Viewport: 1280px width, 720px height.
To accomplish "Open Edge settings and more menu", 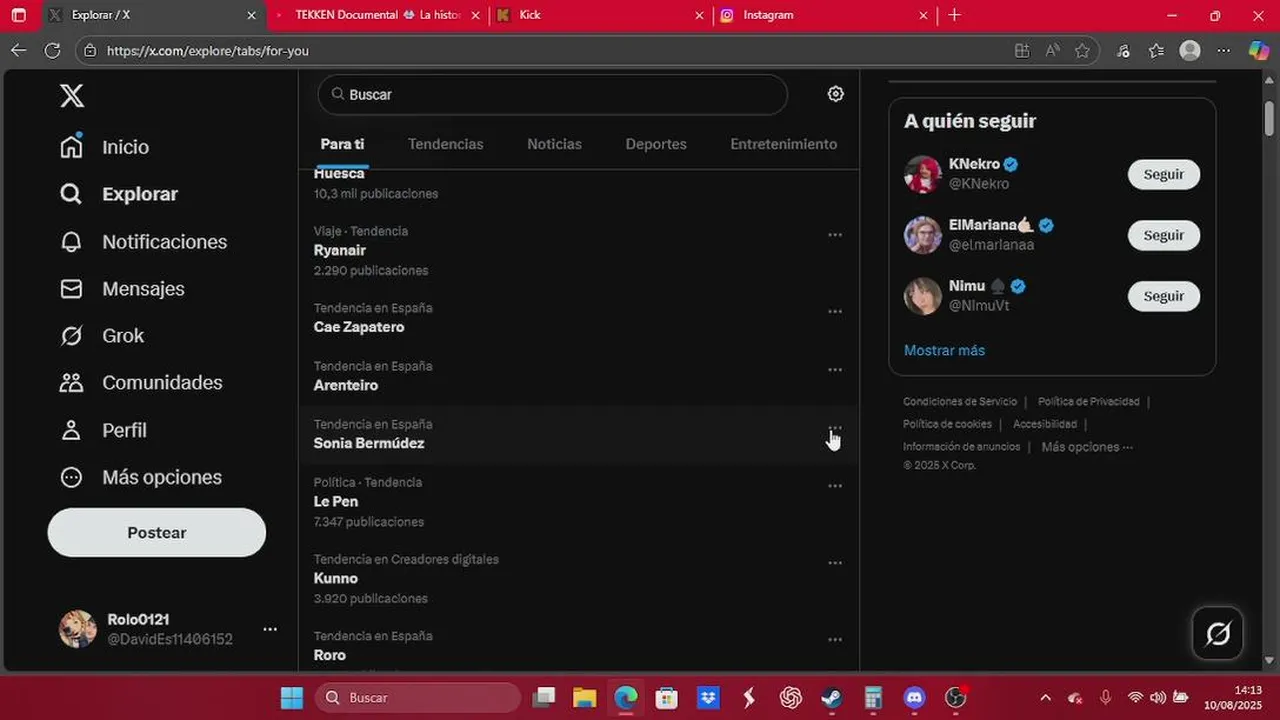I will 1224,50.
